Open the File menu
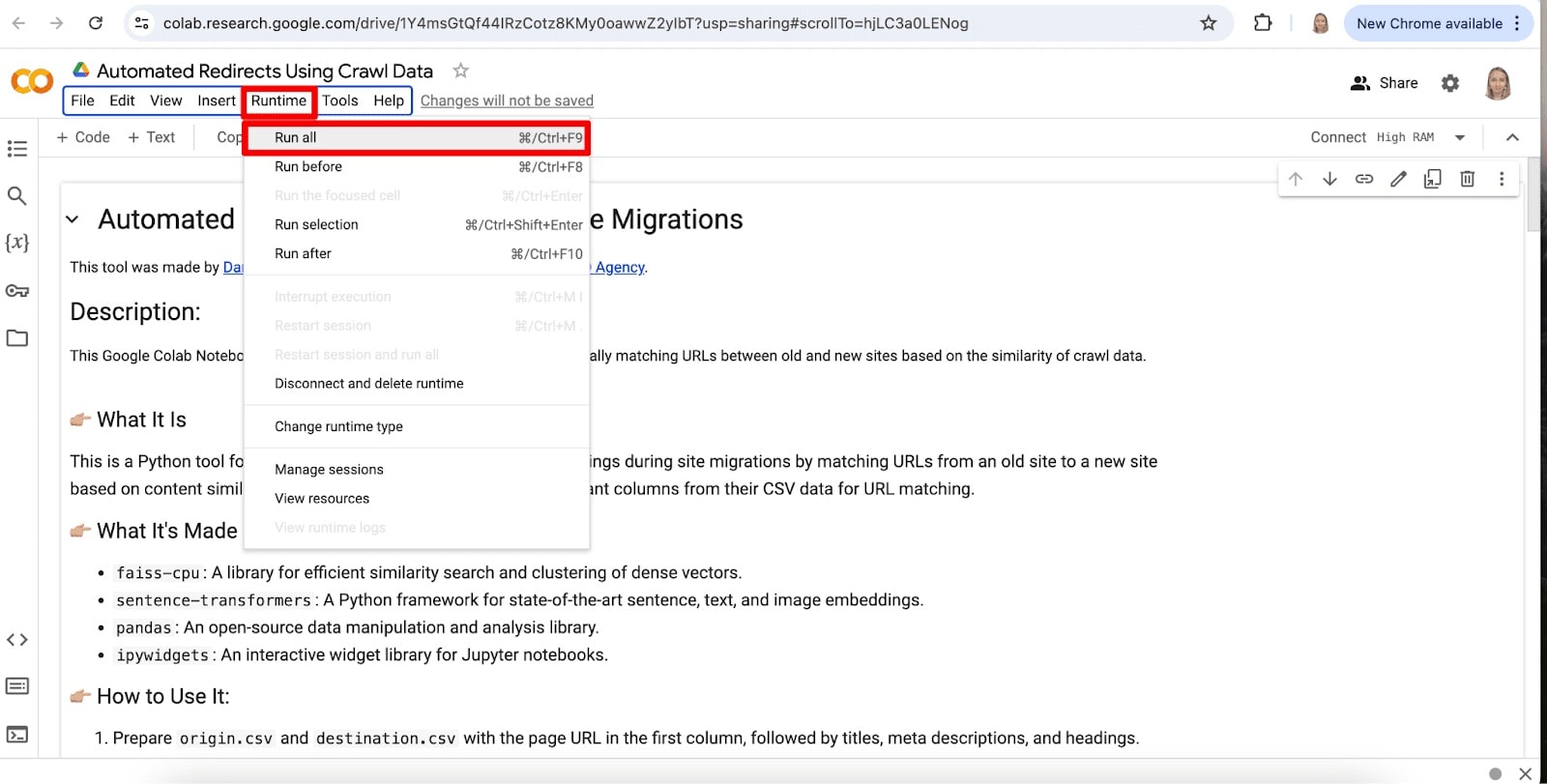The width and height of the screenshot is (1547, 784). 83,101
